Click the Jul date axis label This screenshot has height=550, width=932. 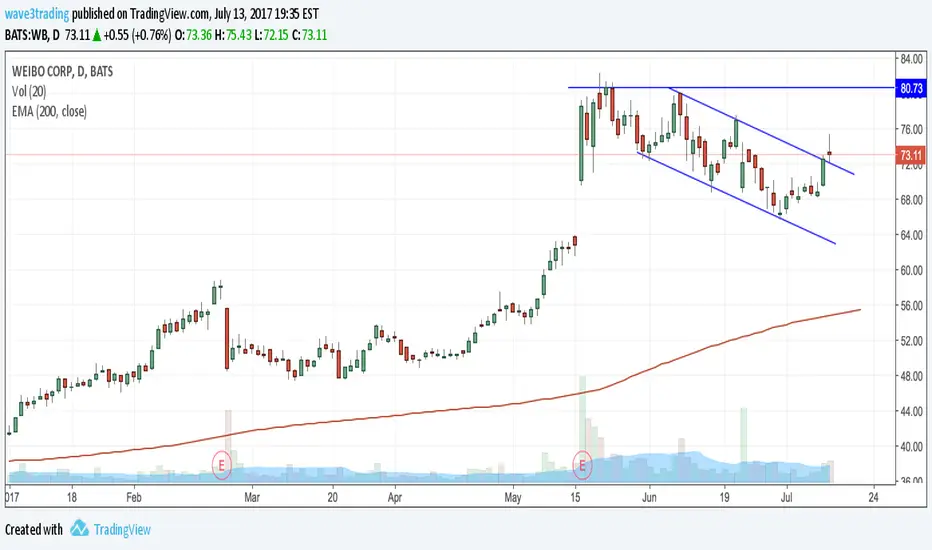point(786,497)
